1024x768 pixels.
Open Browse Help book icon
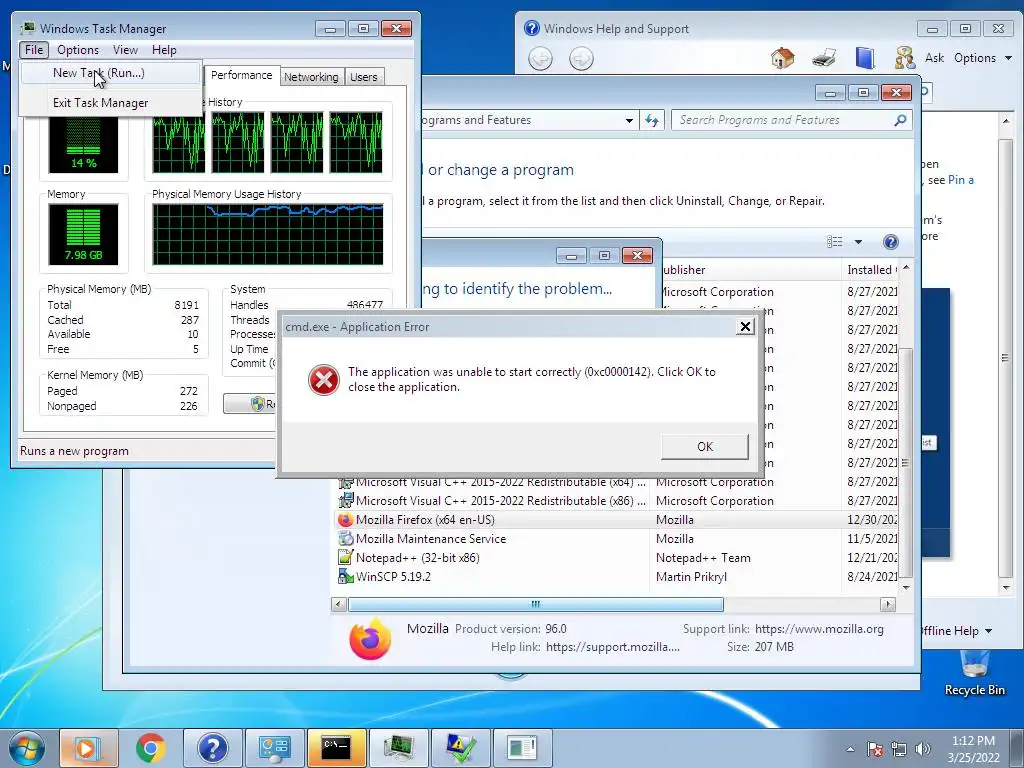tap(865, 58)
